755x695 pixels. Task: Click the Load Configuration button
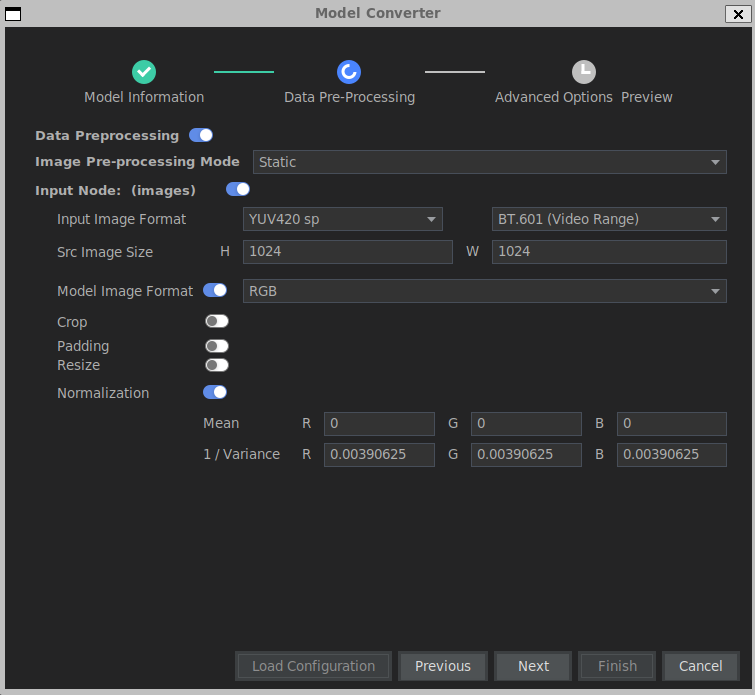point(313,666)
